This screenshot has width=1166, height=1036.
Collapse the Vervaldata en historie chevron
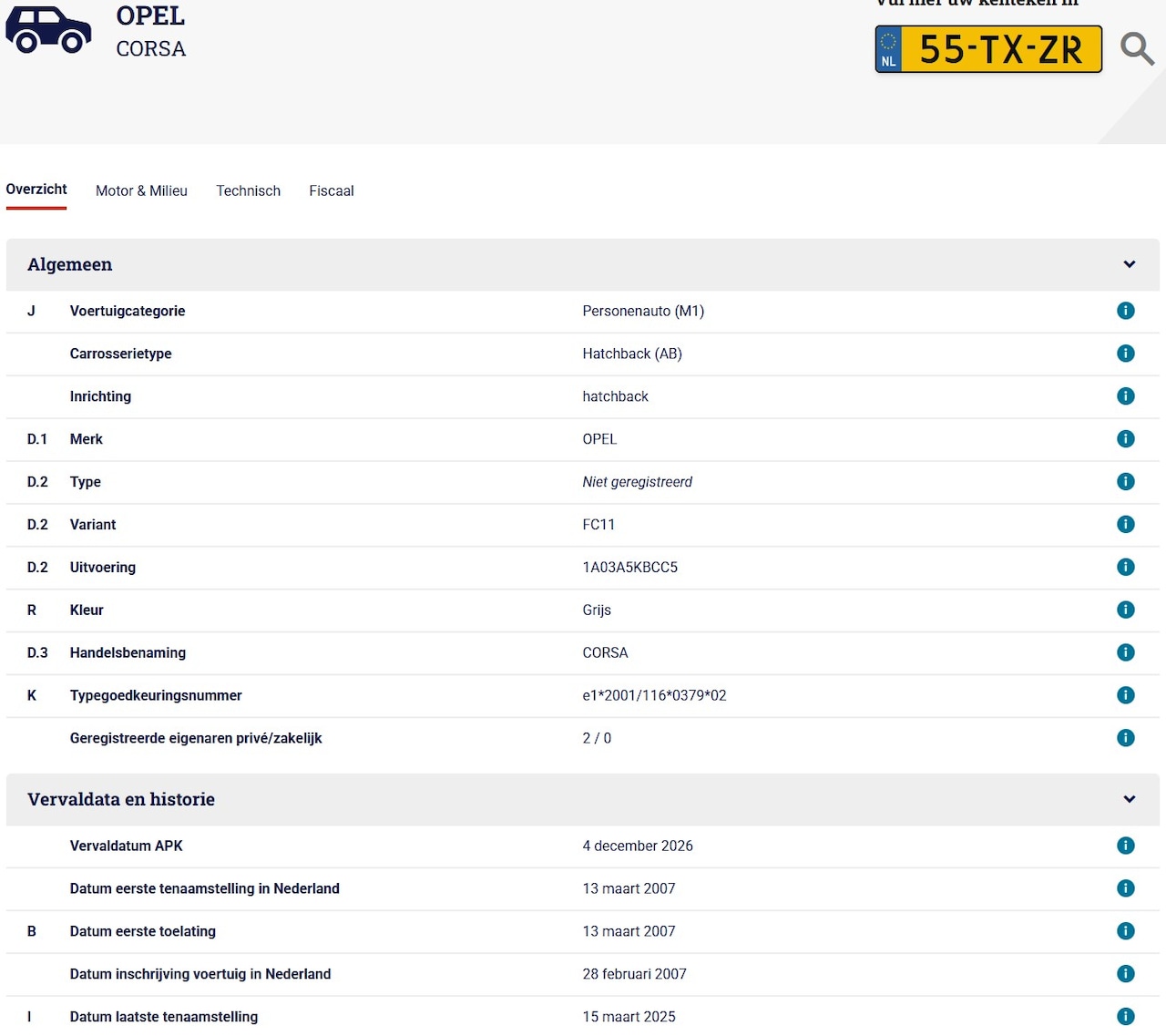point(1130,799)
